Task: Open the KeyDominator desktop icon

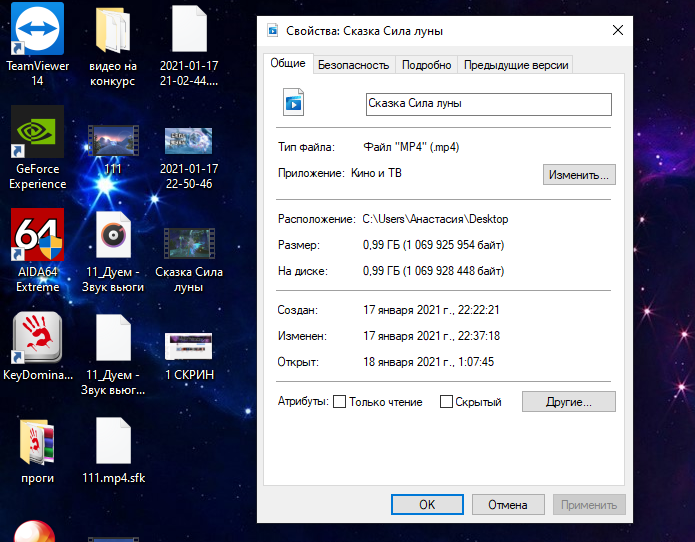Action: pyautogui.click(x=37, y=338)
